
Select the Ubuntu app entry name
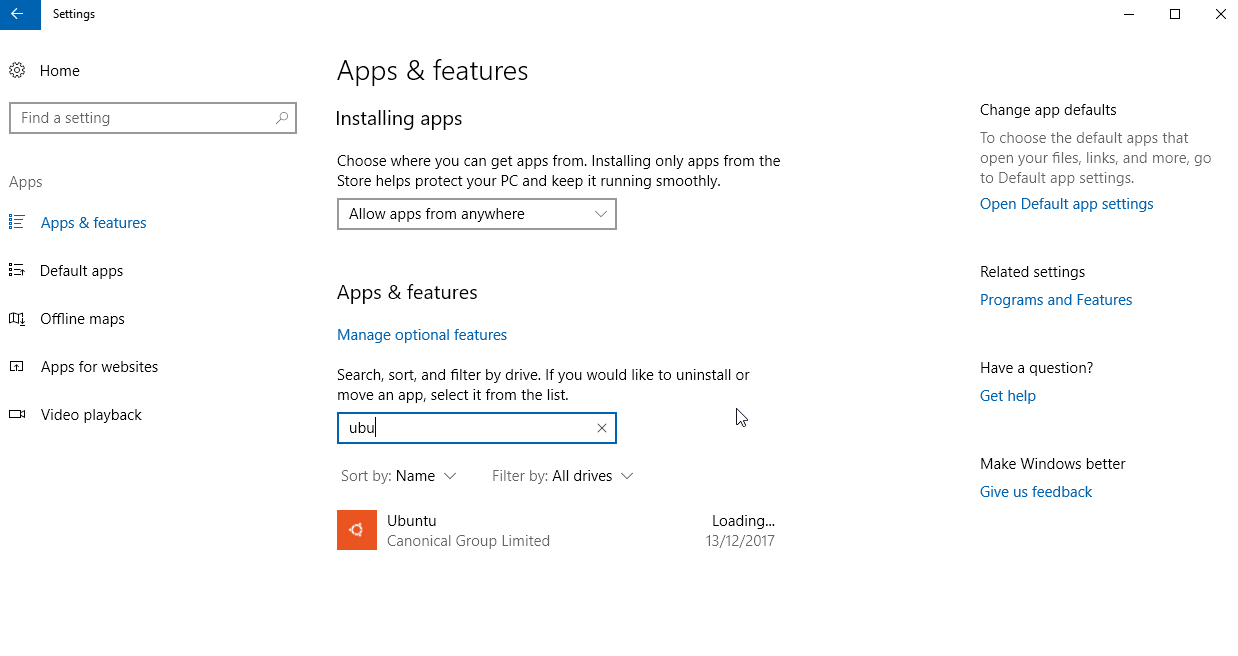[x=412, y=521]
